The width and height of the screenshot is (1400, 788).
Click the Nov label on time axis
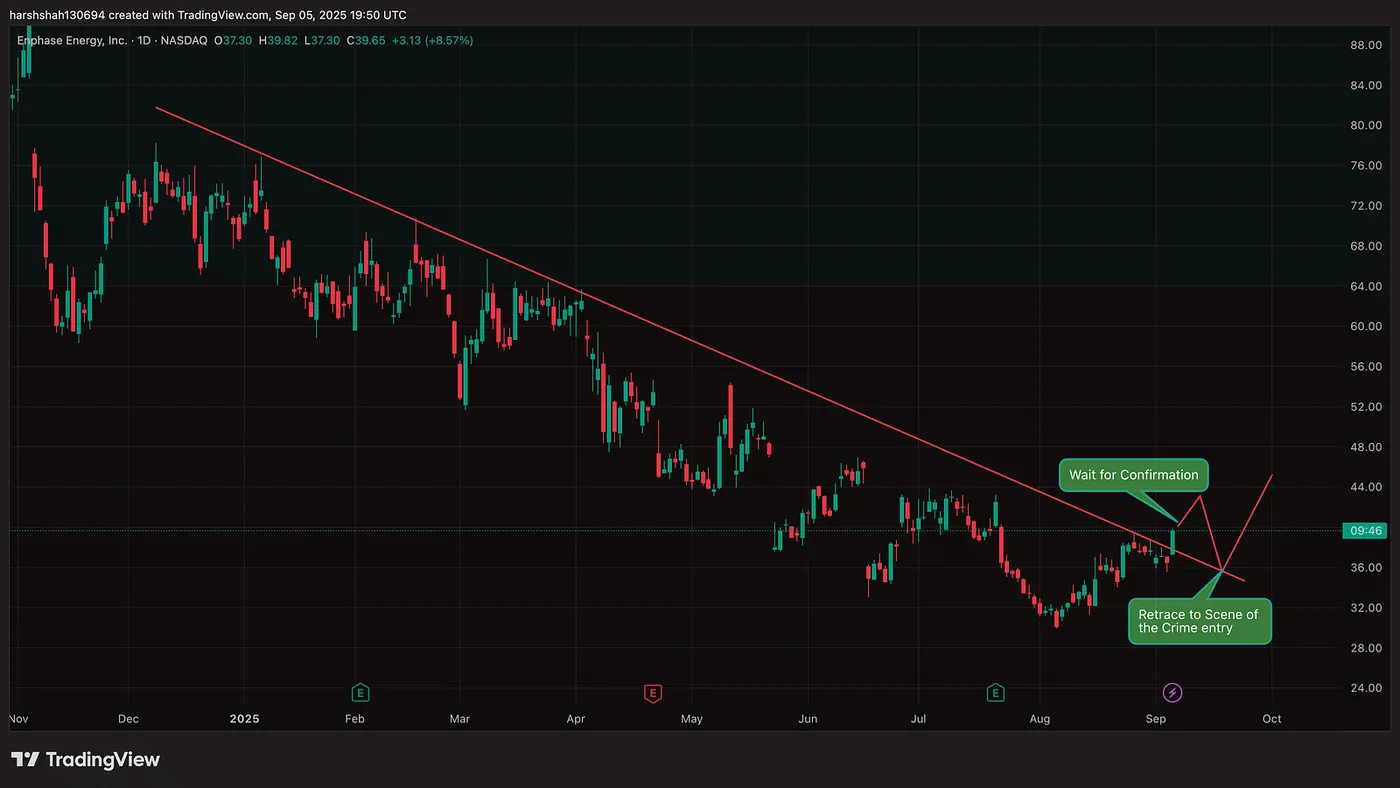click(x=19, y=719)
